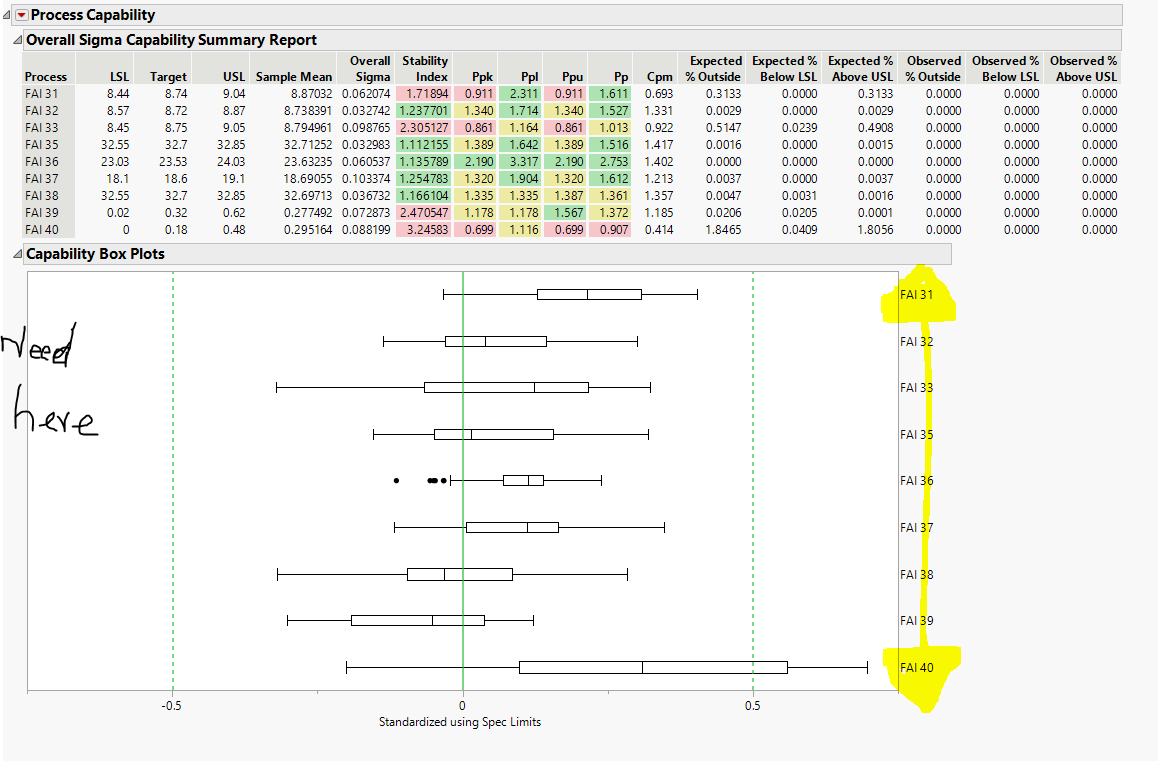Click the Ppk column header
Image resolution: width=1158 pixels, height=761 pixels.
pos(481,76)
